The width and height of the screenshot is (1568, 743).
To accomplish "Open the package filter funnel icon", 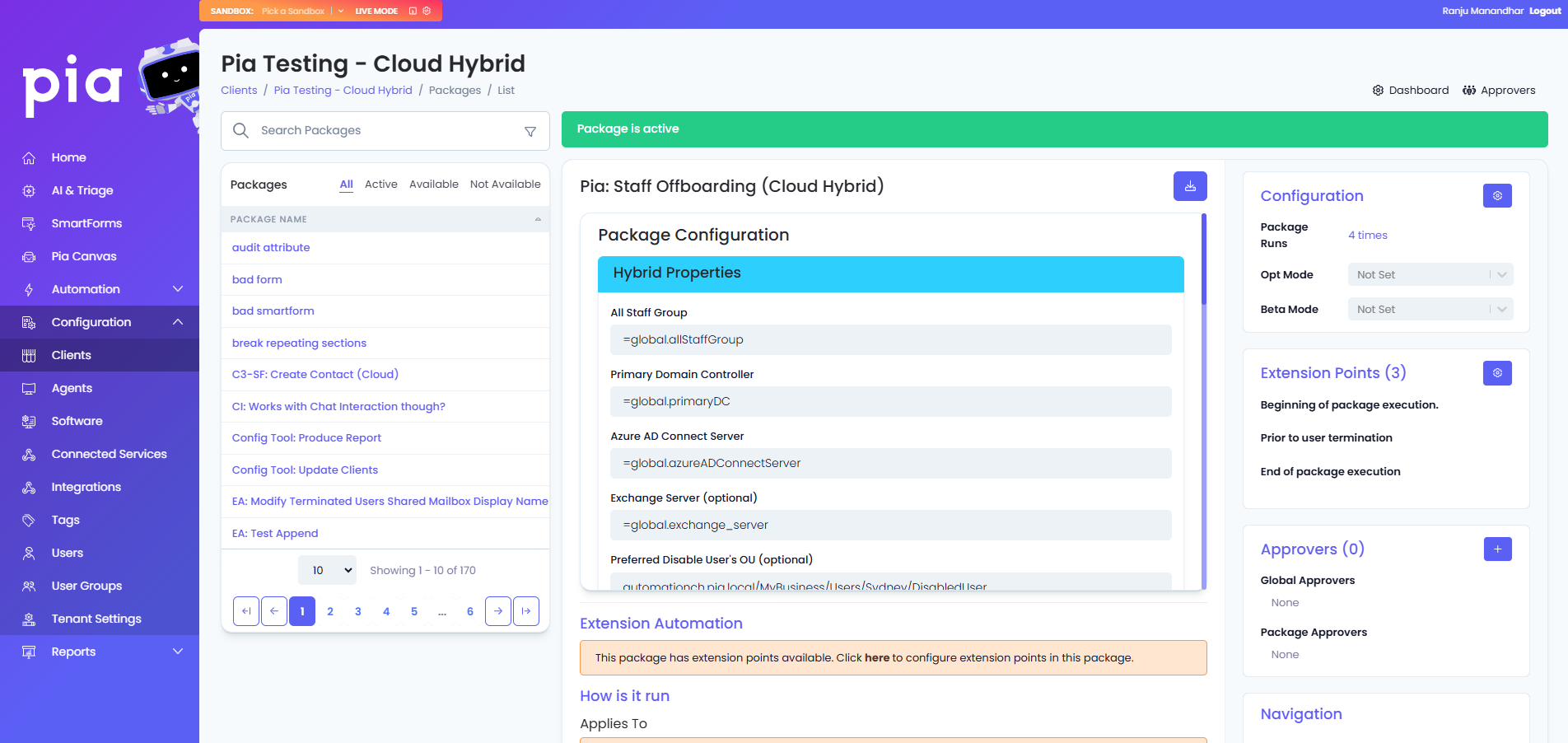I will point(530,131).
